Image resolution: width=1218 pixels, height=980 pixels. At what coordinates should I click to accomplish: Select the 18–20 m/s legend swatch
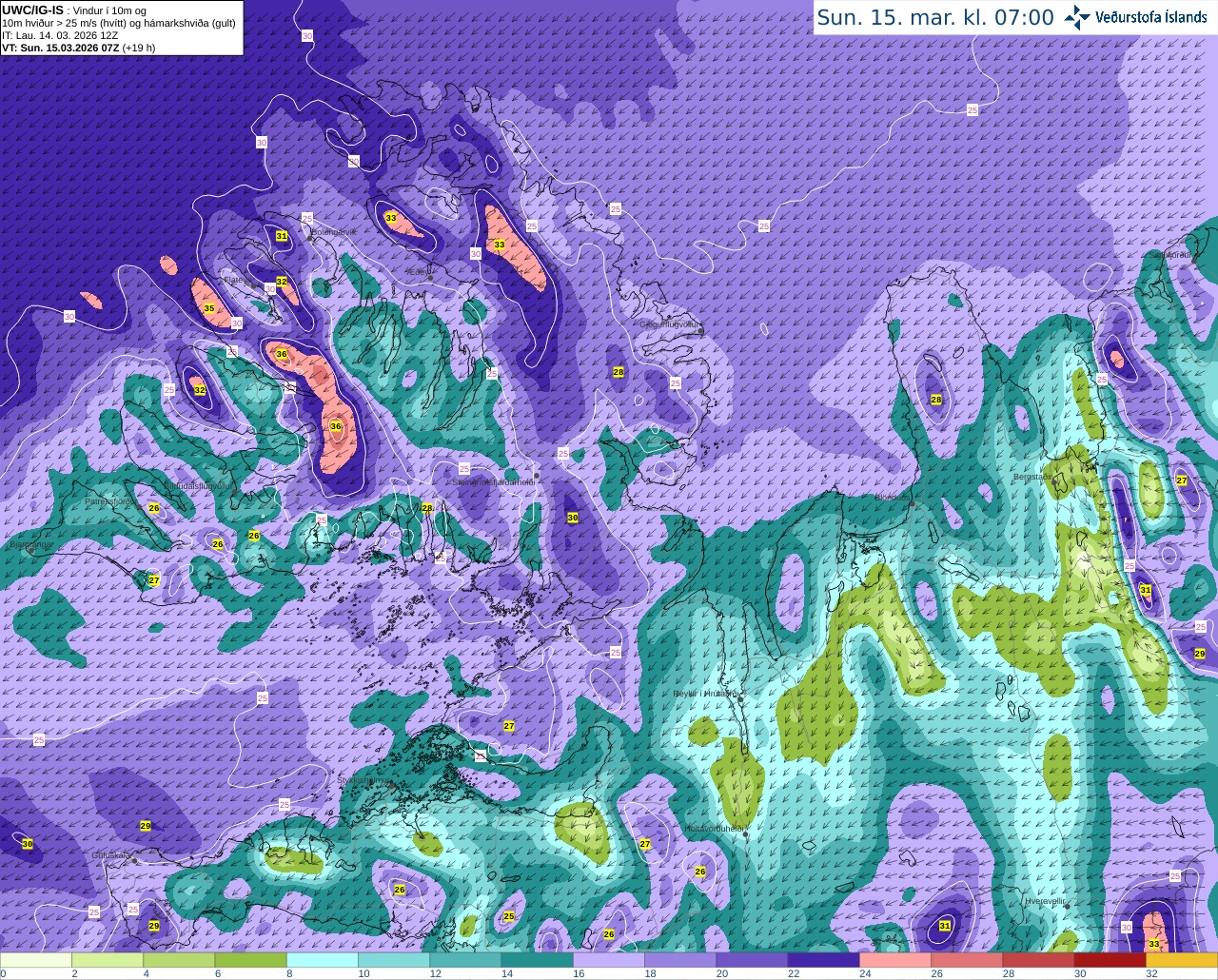pyautogui.click(x=680, y=960)
